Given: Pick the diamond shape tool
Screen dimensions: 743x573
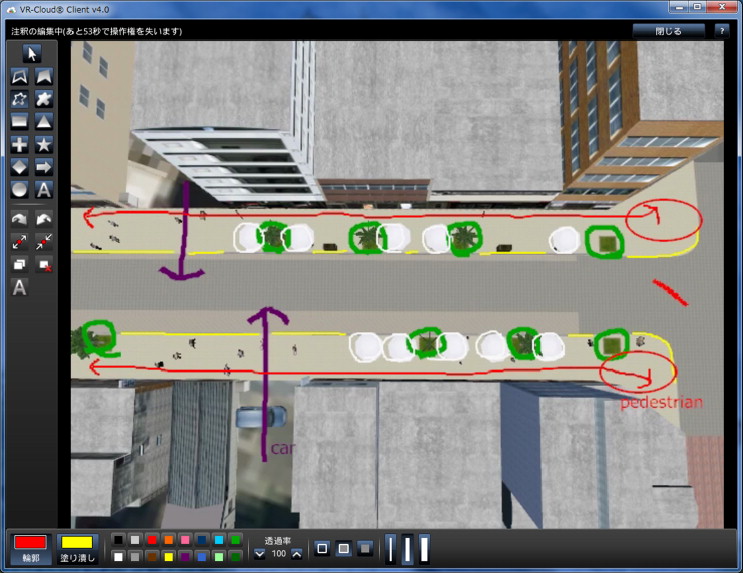Looking at the screenshot, I should point(20,167).
